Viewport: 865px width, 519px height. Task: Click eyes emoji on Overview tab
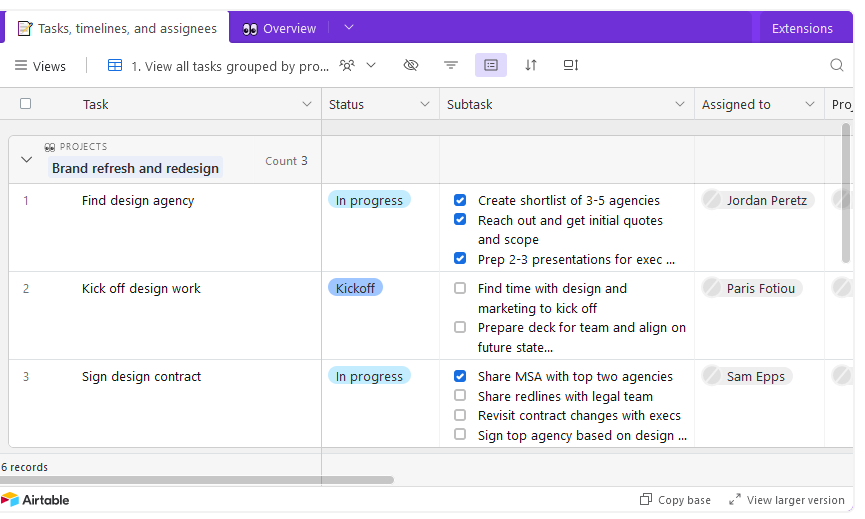(250, 29)
